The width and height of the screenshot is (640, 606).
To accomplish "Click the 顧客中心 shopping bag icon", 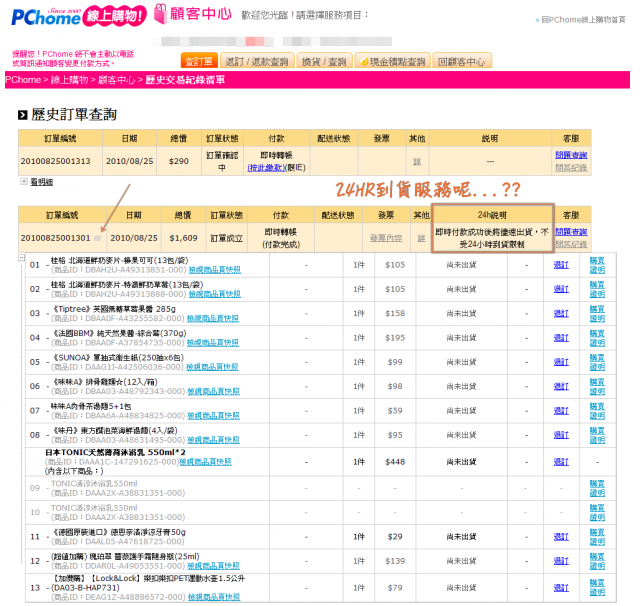I will click(x=160, y=14).
